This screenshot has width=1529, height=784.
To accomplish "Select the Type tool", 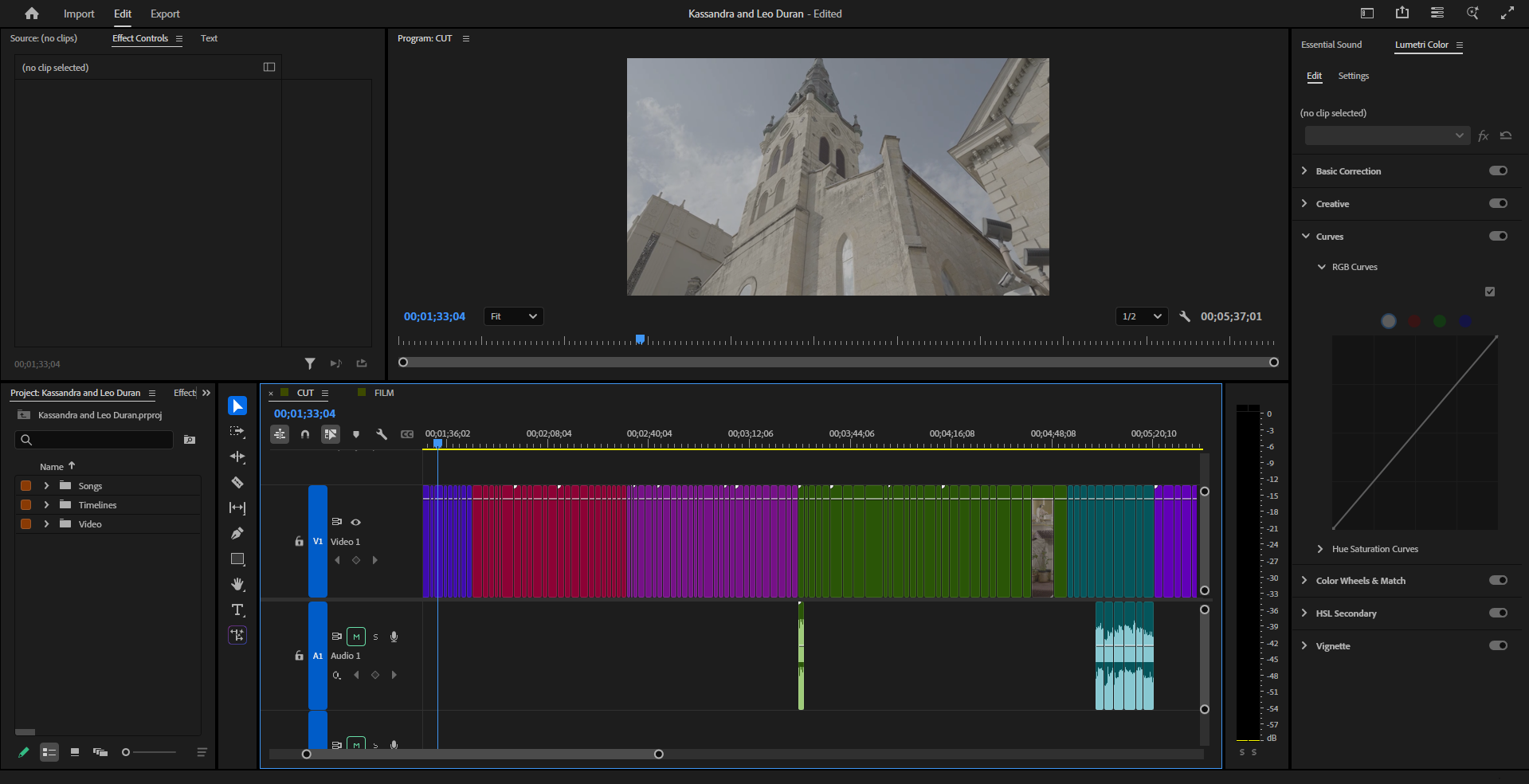I will tap(237, 610).
